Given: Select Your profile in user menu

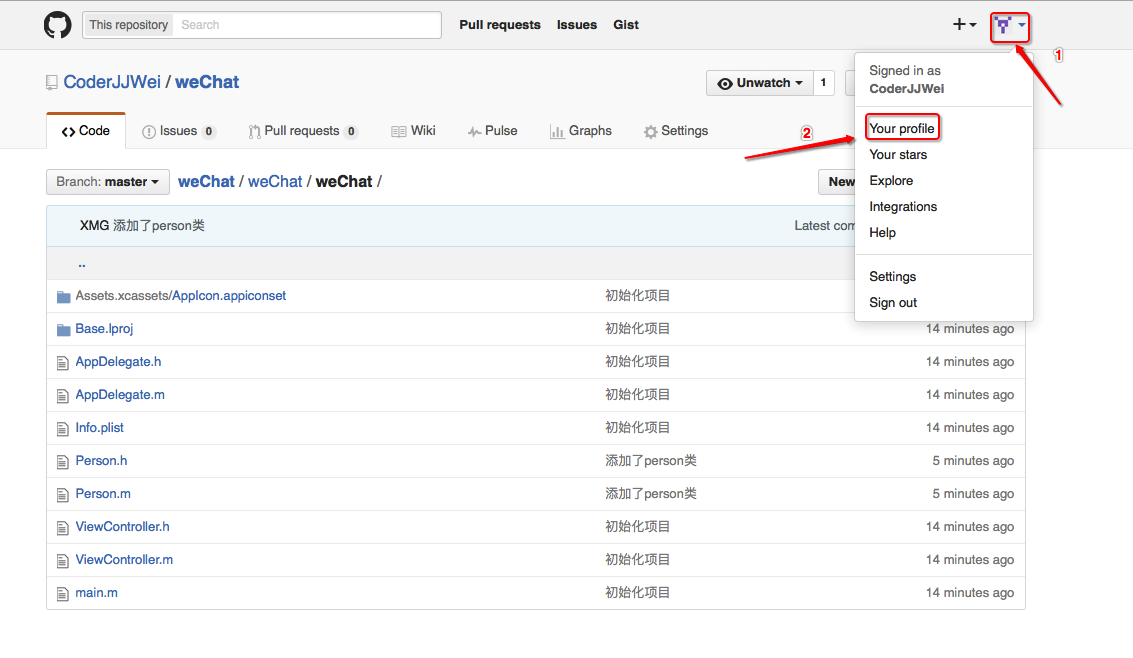Looking at the screenshot, I should (x=902, y=129).
